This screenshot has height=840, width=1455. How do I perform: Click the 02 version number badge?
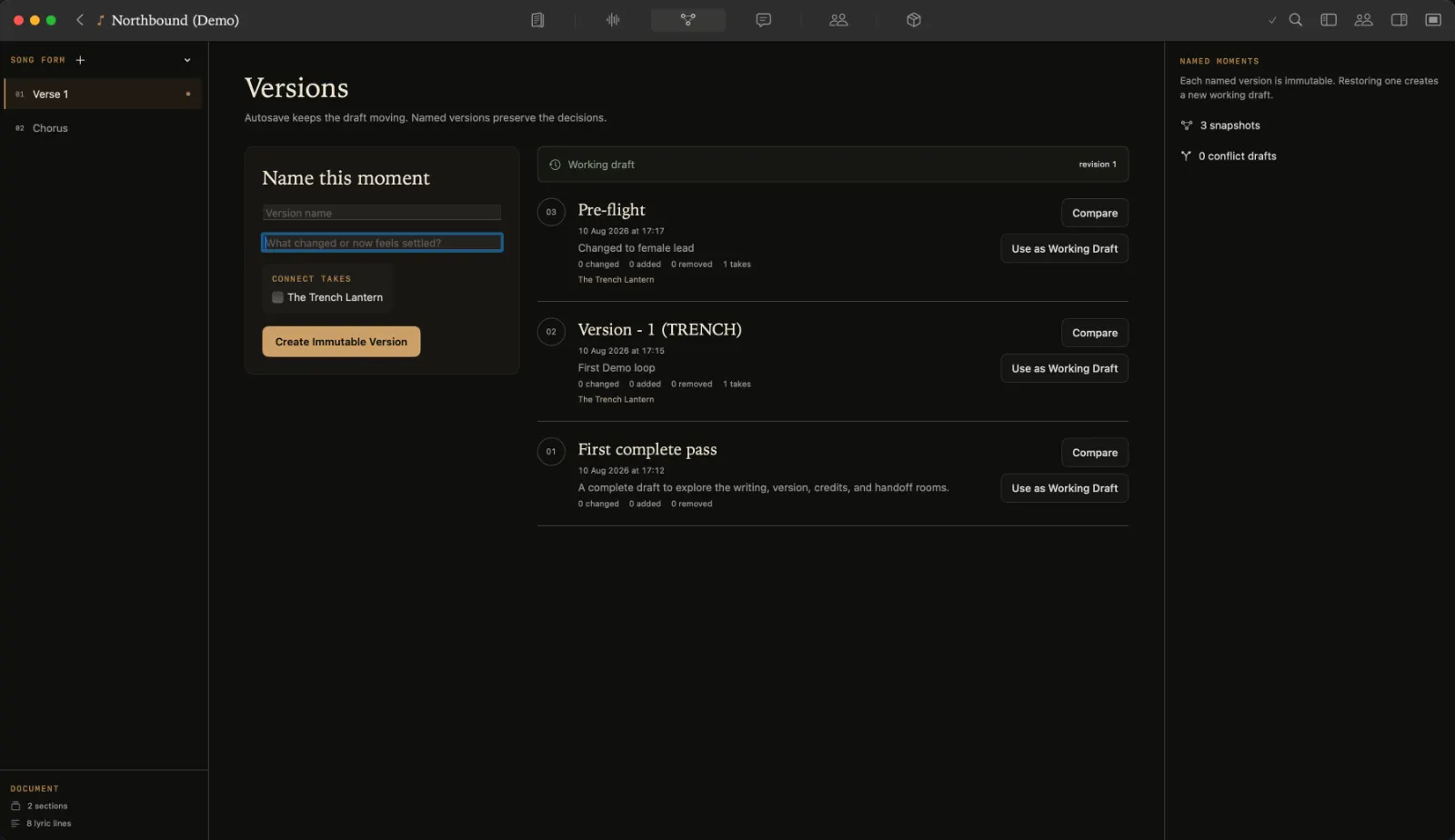(x=551, y=332)
